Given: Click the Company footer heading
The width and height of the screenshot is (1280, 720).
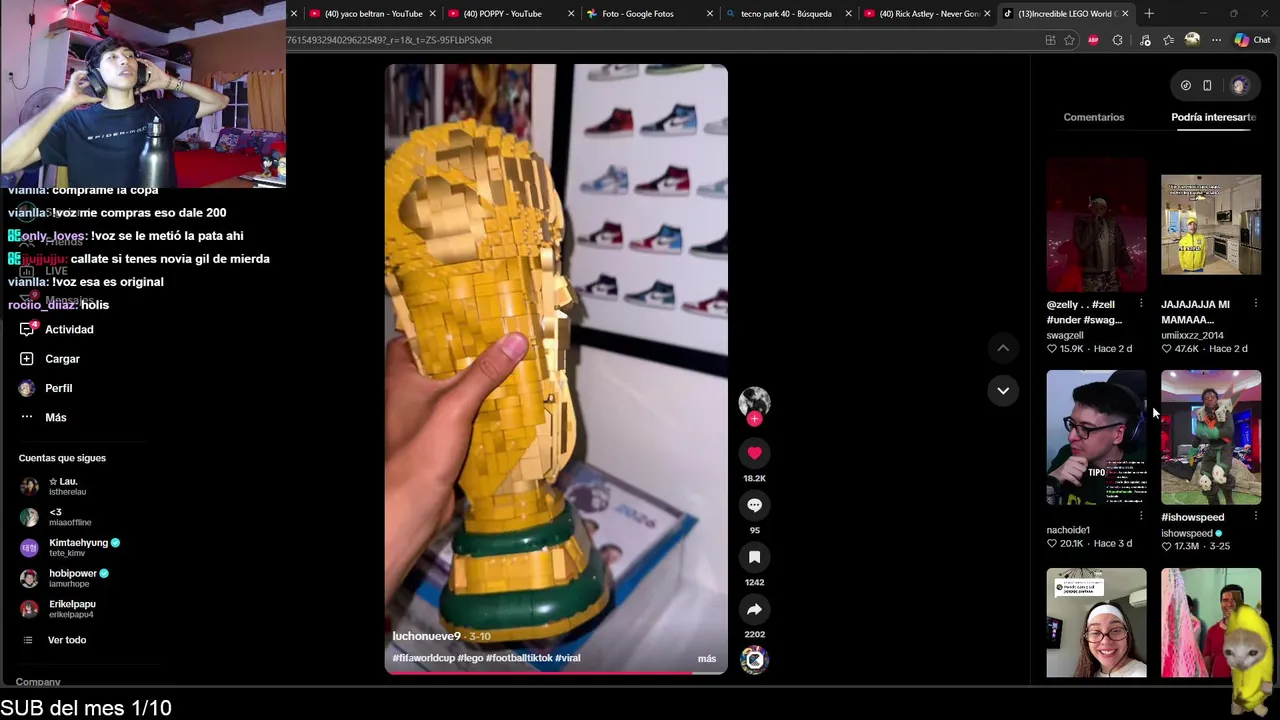Looking at the screenshot, I should (x=39, y=682).
